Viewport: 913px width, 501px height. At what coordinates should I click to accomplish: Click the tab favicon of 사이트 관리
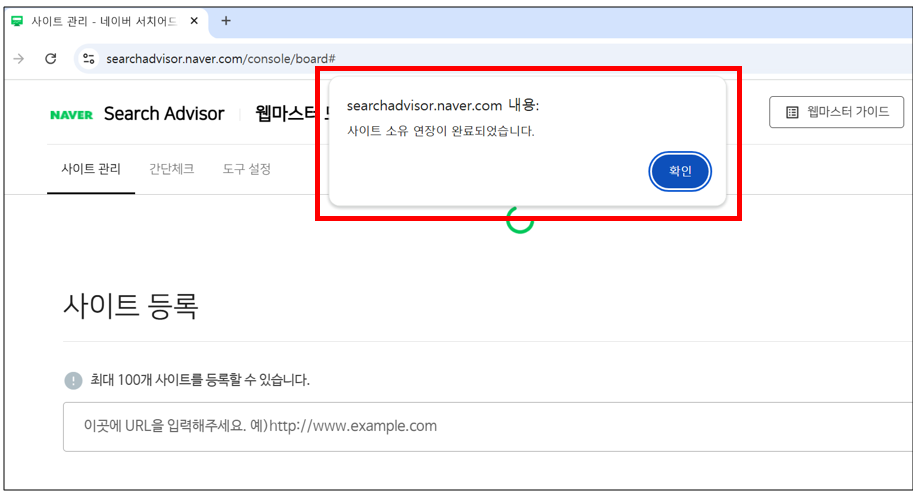pos(17,22)
